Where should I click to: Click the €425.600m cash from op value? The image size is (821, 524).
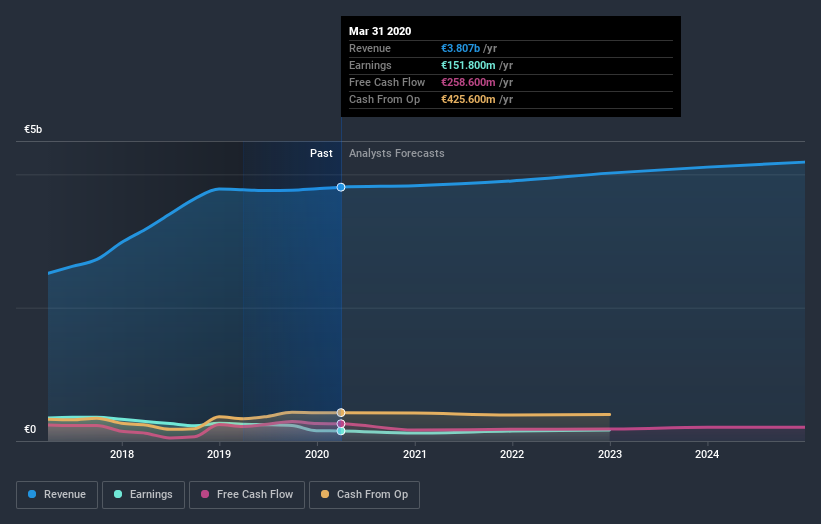(468, 99)
